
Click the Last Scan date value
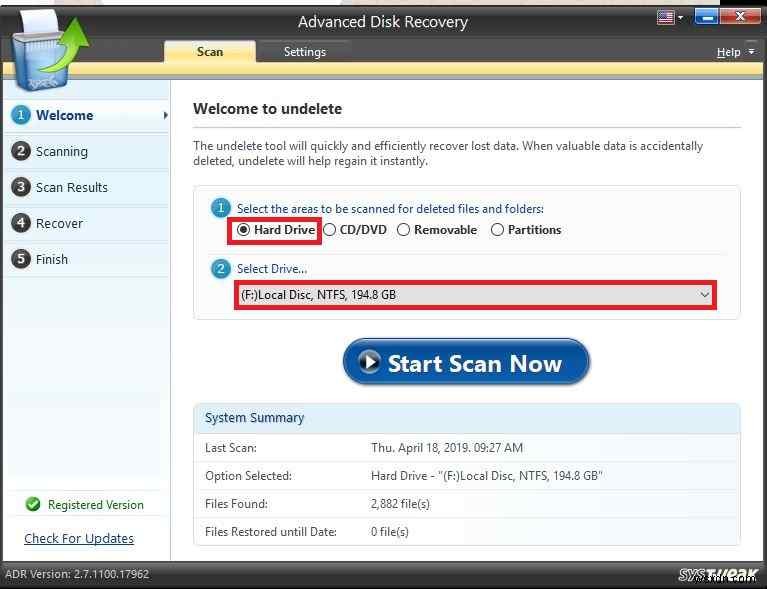click(x=447, y=448)
